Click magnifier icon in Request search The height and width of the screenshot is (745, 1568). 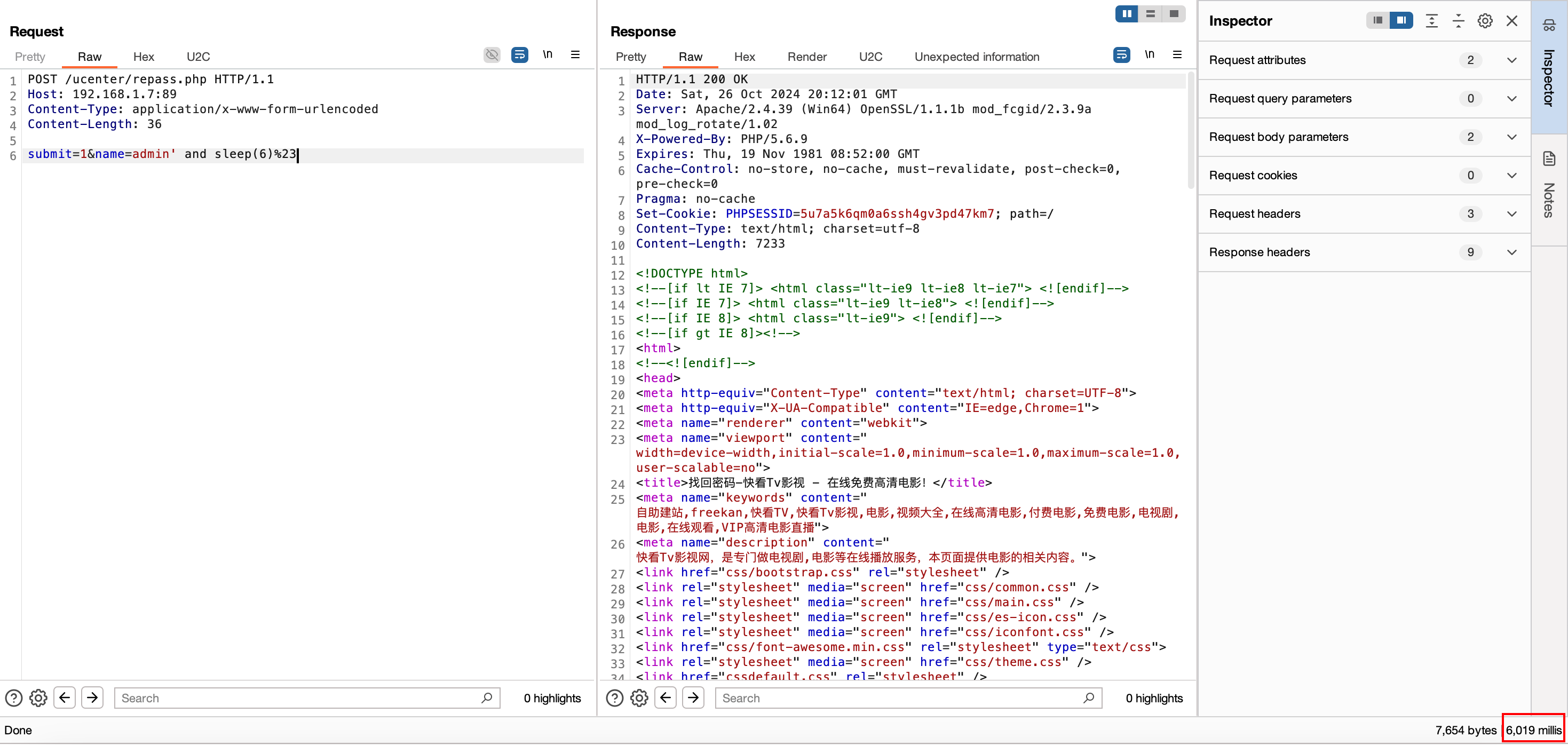(x=486, y=698)
